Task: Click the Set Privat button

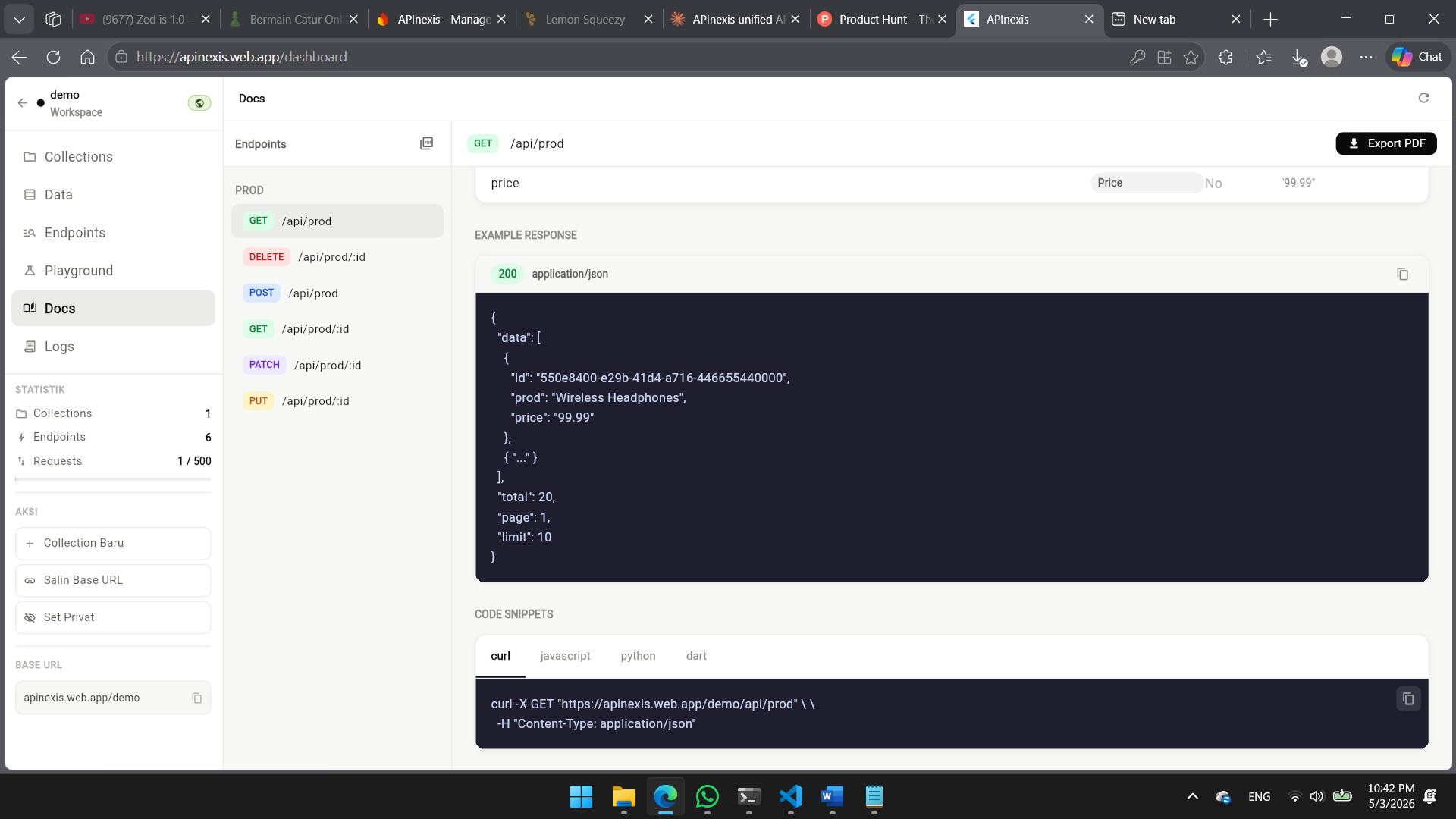Action: pyautogui.click(x=113, y=618)
